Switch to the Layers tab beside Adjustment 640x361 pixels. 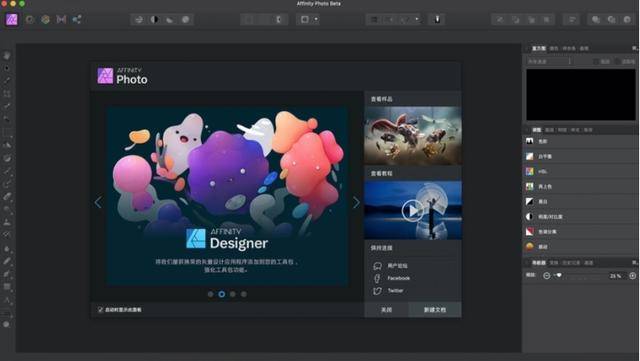pyautogui.click(x=549, y=130)
